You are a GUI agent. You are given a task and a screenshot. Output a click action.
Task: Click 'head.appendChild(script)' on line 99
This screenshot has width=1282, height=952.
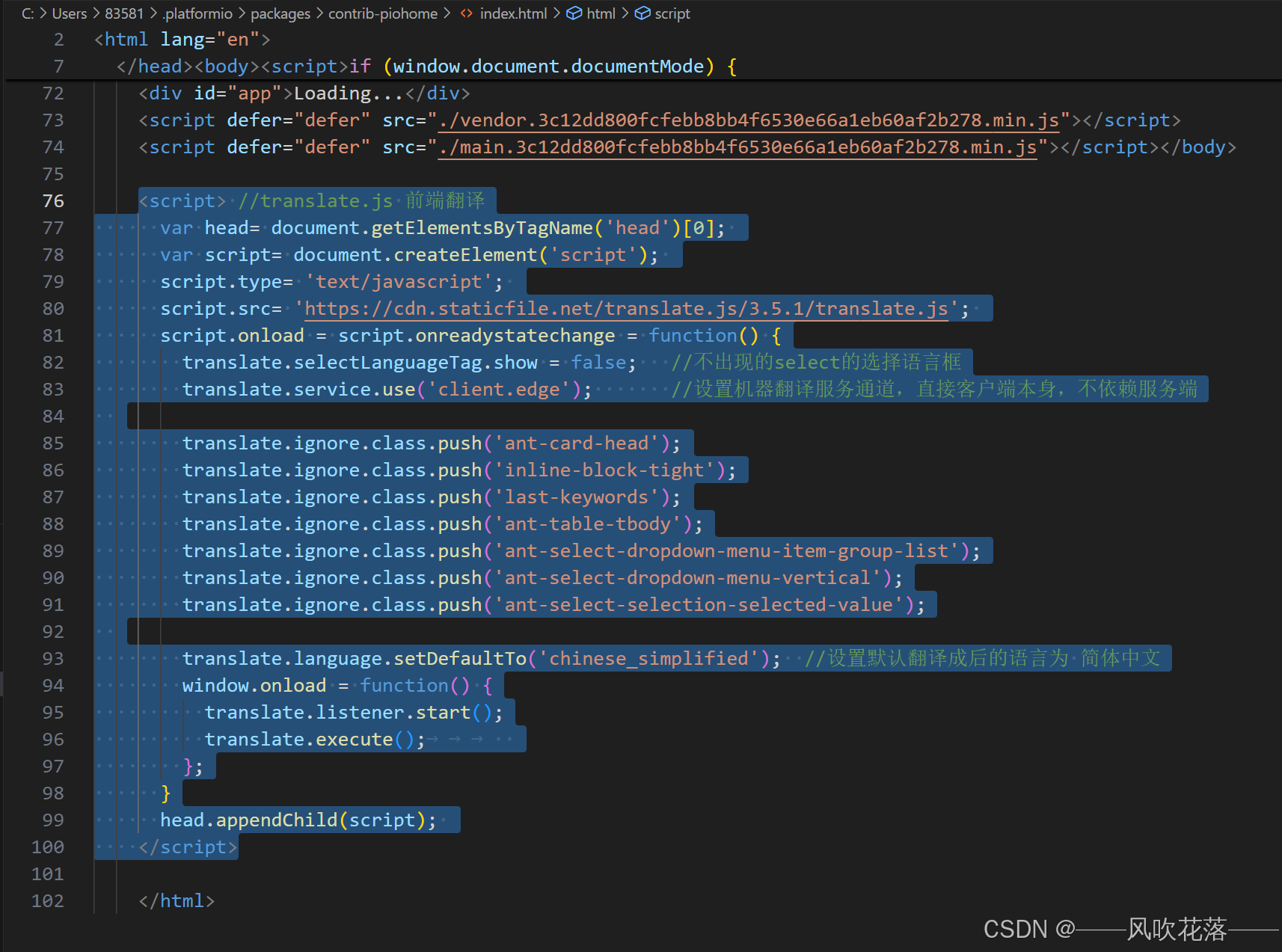click(293, 820)
